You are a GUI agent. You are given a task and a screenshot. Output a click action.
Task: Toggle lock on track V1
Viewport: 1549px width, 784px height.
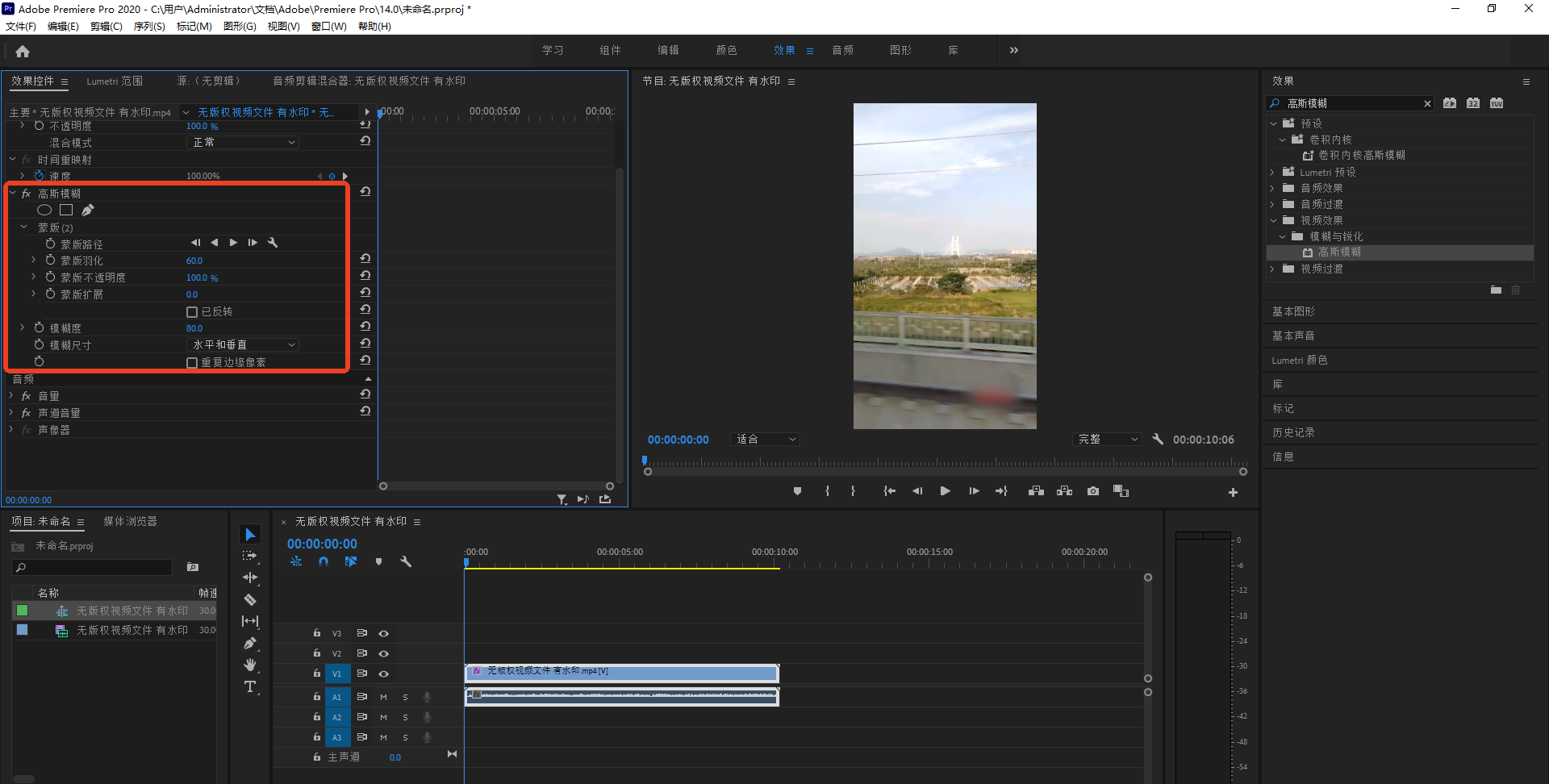click(x=317, y=673)
